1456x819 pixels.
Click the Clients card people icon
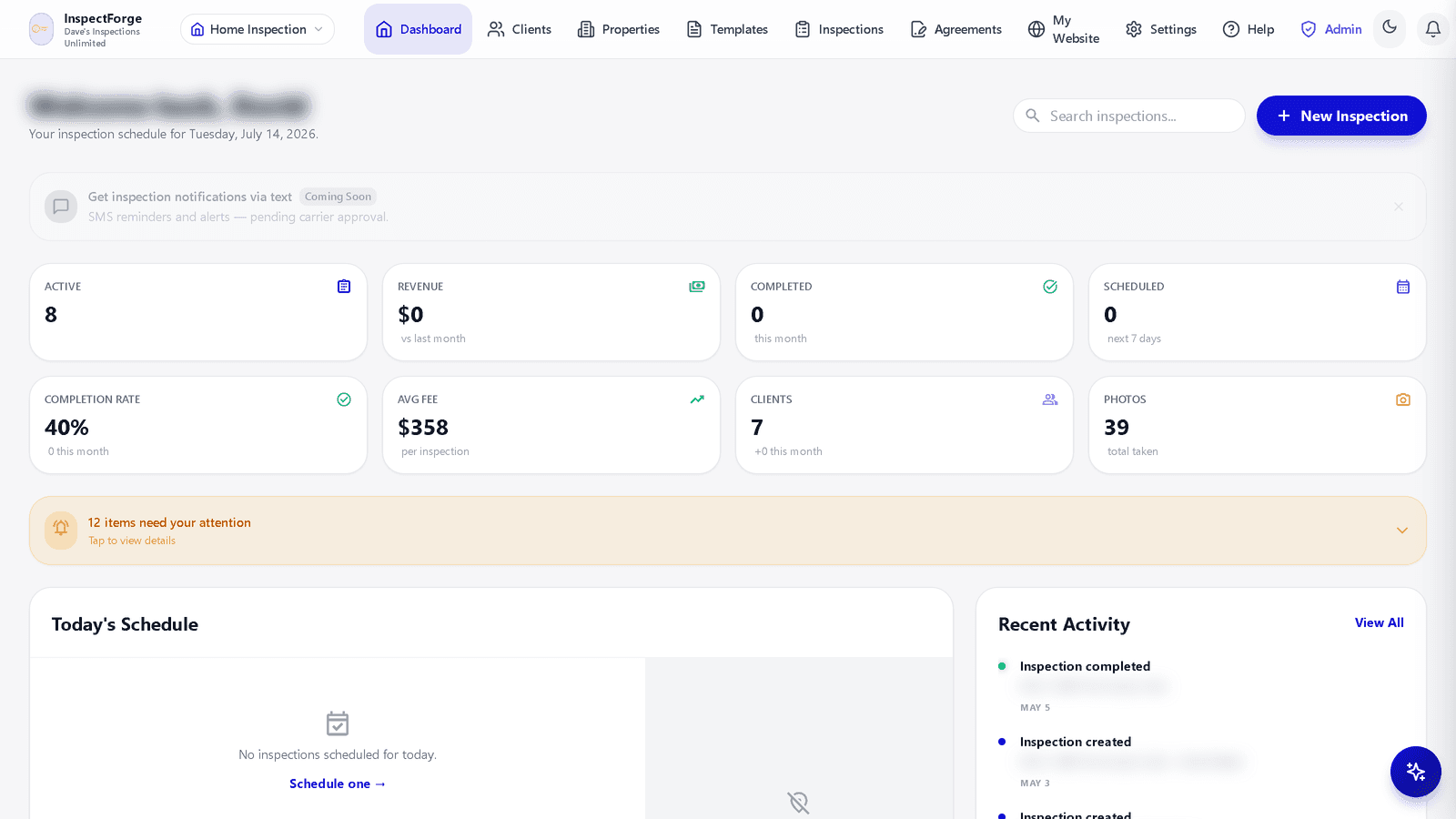coord(1050,399)
